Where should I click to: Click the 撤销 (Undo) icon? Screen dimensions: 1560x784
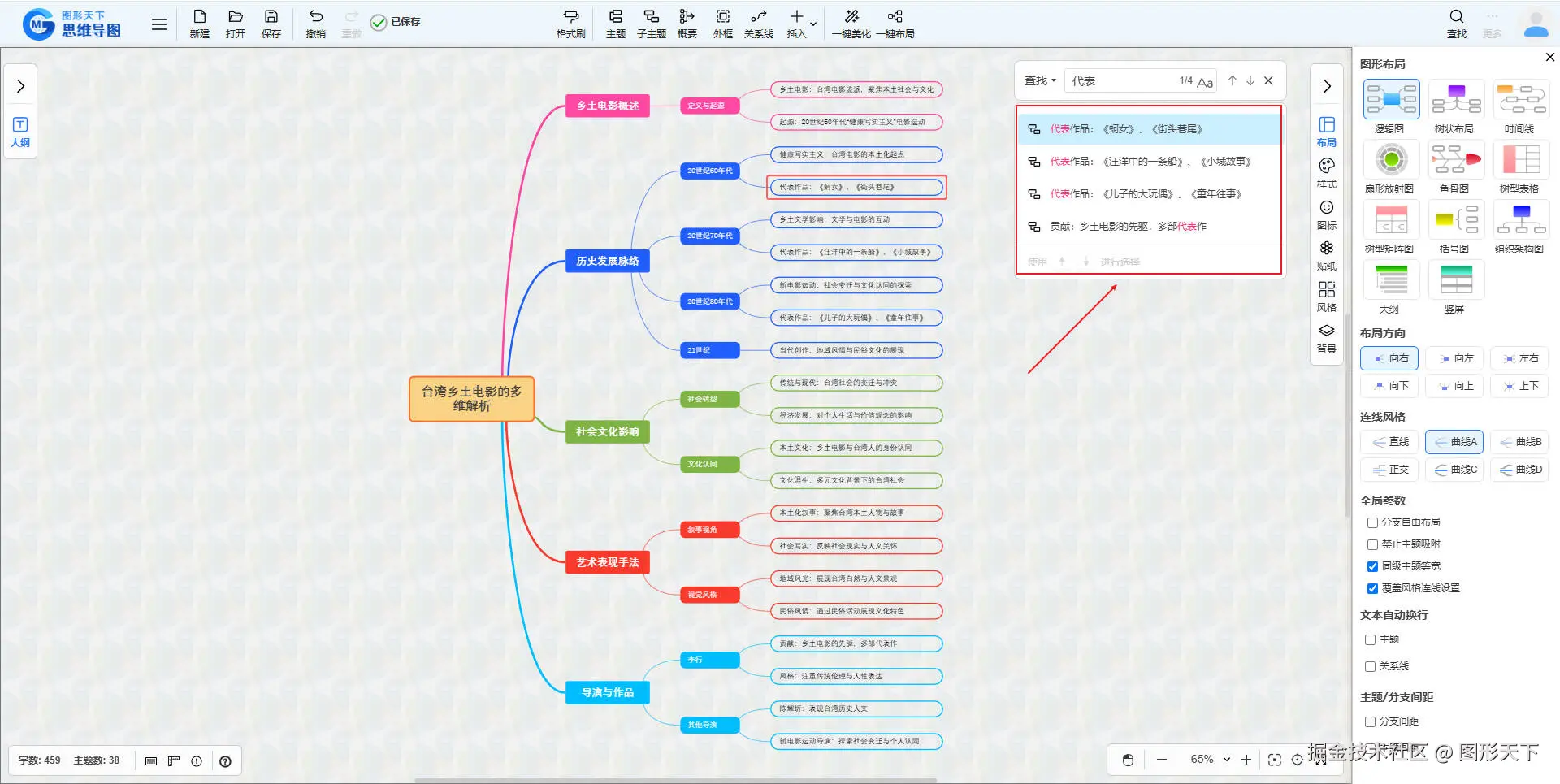point(316,24)
